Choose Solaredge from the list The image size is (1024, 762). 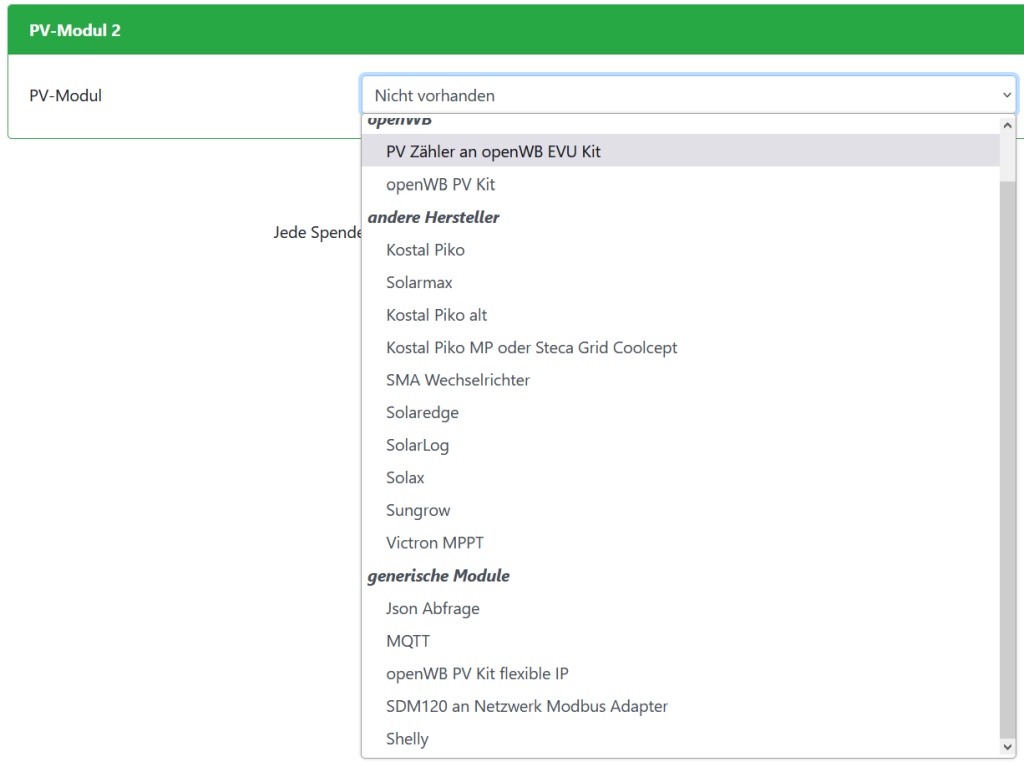pyautogui.click(x=422, y=413)
